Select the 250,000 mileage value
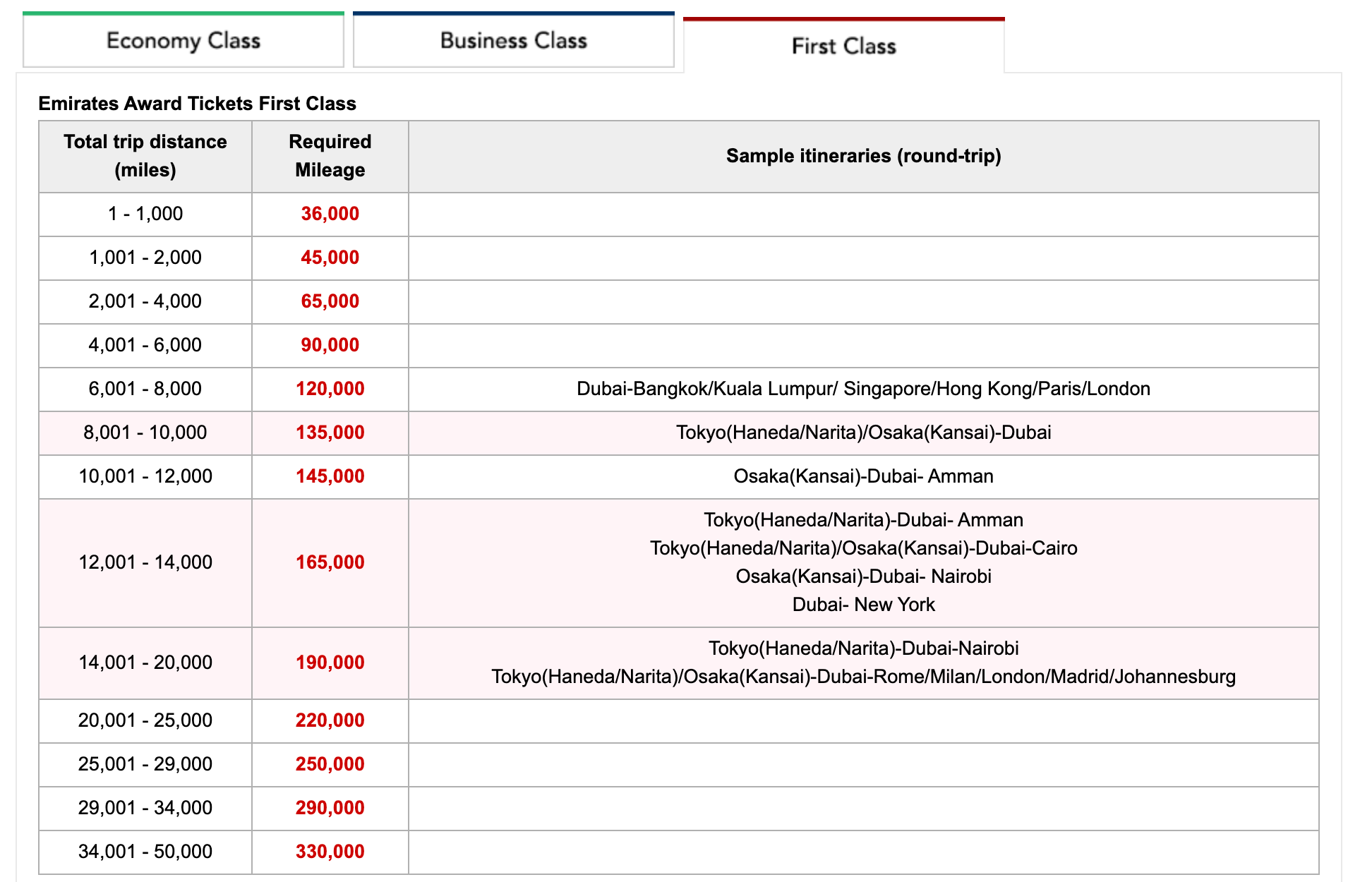The width and height of the screenshot is (1372, 882). (x=330, y=764)
